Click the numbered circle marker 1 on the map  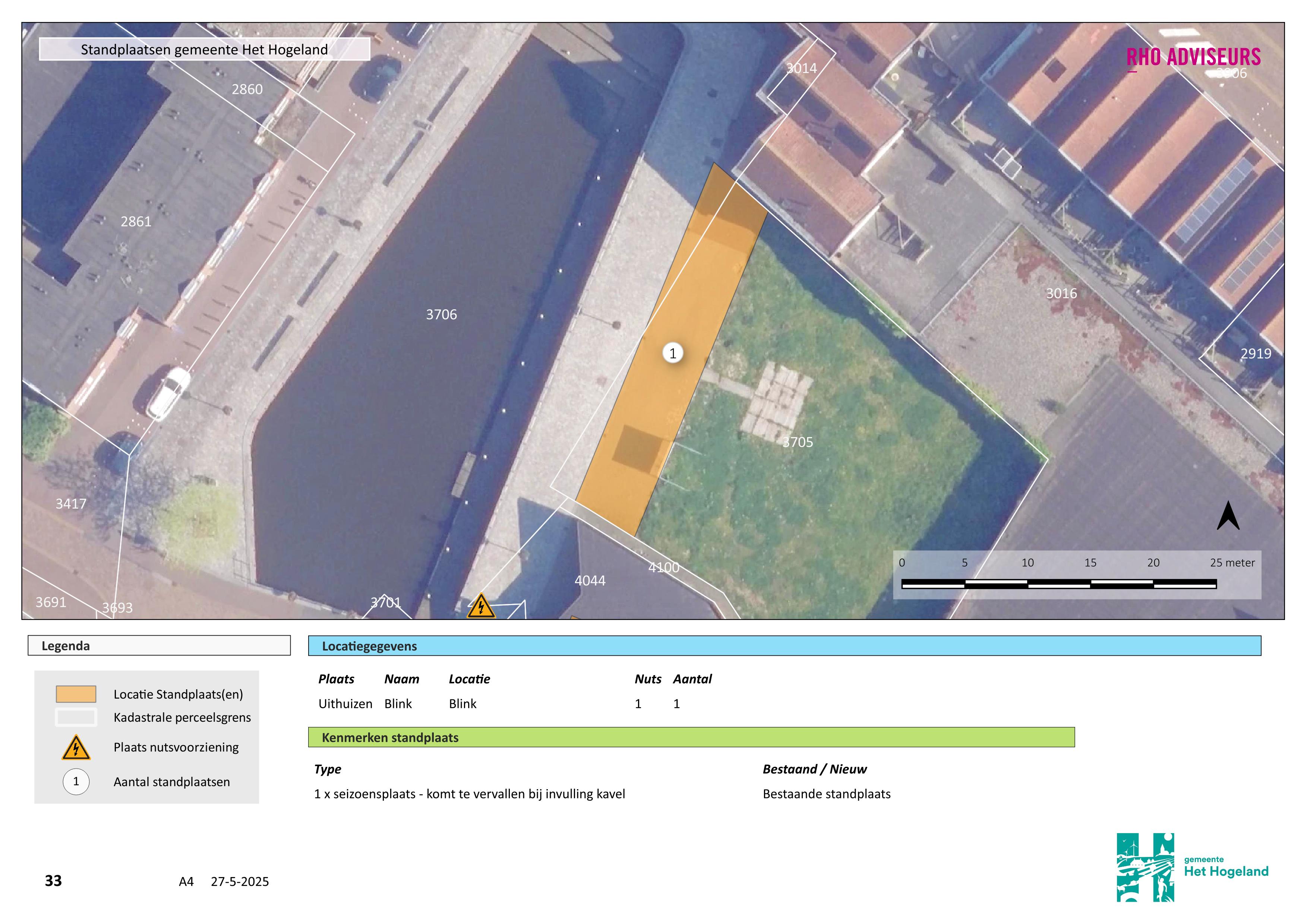(x=673, y=353)
